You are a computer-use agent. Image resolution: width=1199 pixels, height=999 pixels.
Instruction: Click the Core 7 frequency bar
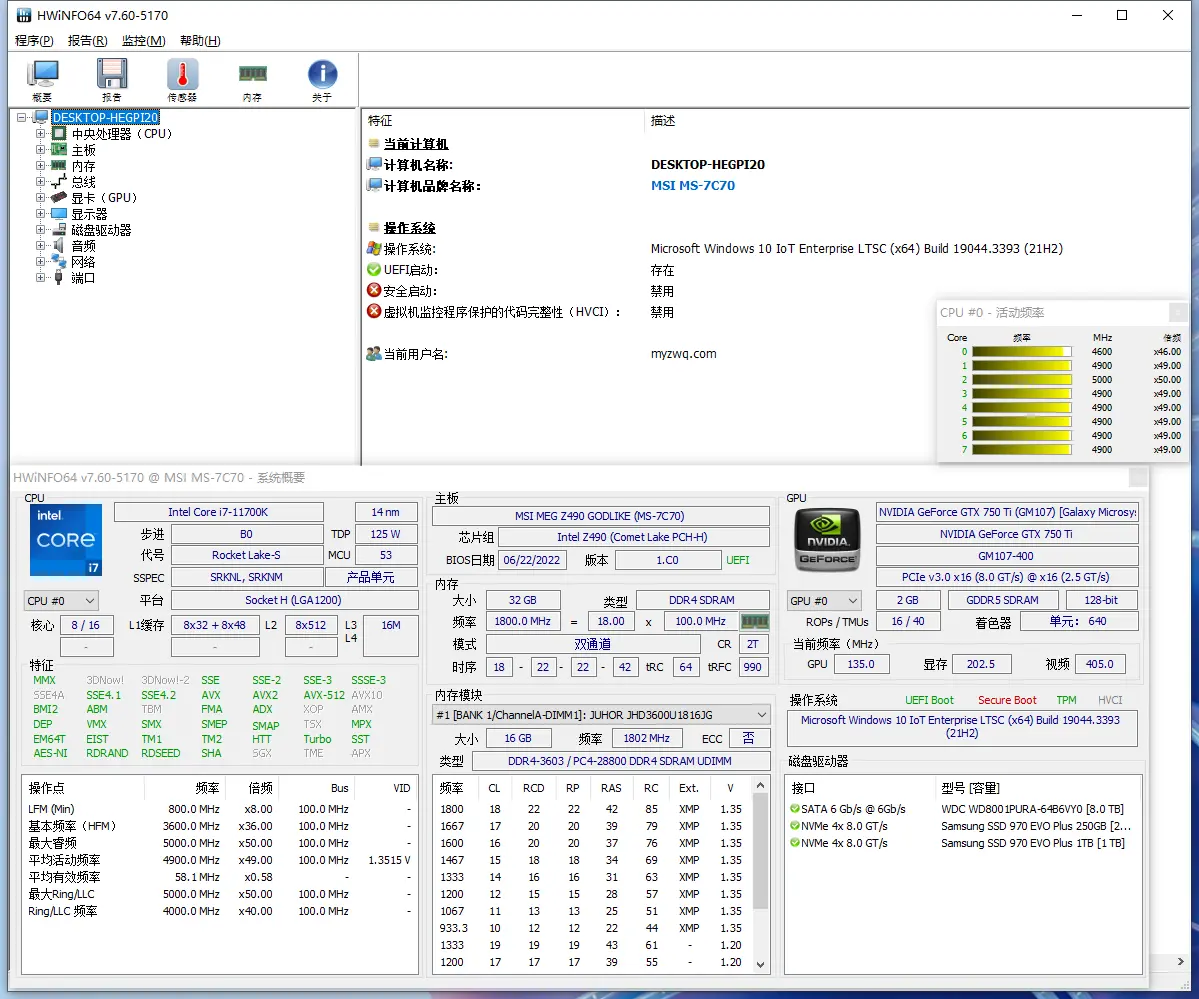tap(1022, 450)
